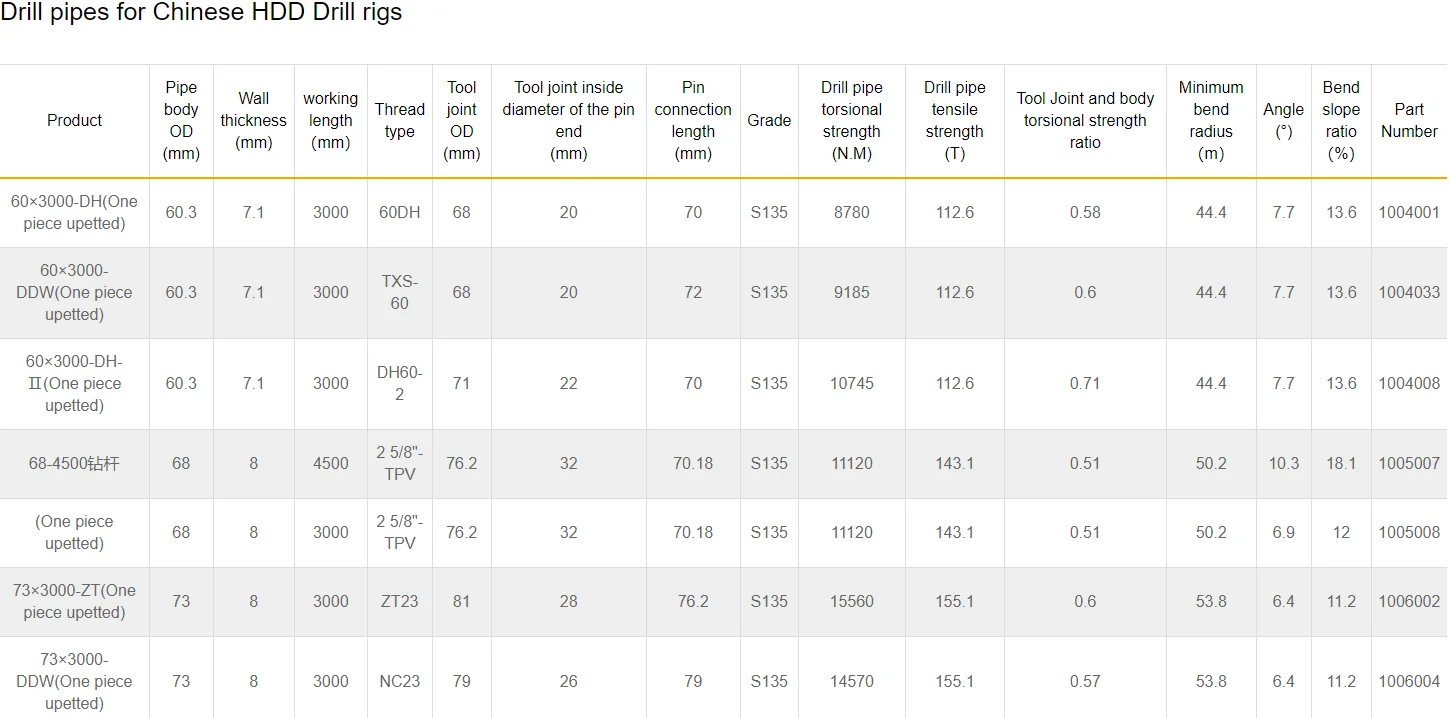Click the Grade column header
Screen dimensions: 1450x718
pyautogui.click(x=769, y=120)
